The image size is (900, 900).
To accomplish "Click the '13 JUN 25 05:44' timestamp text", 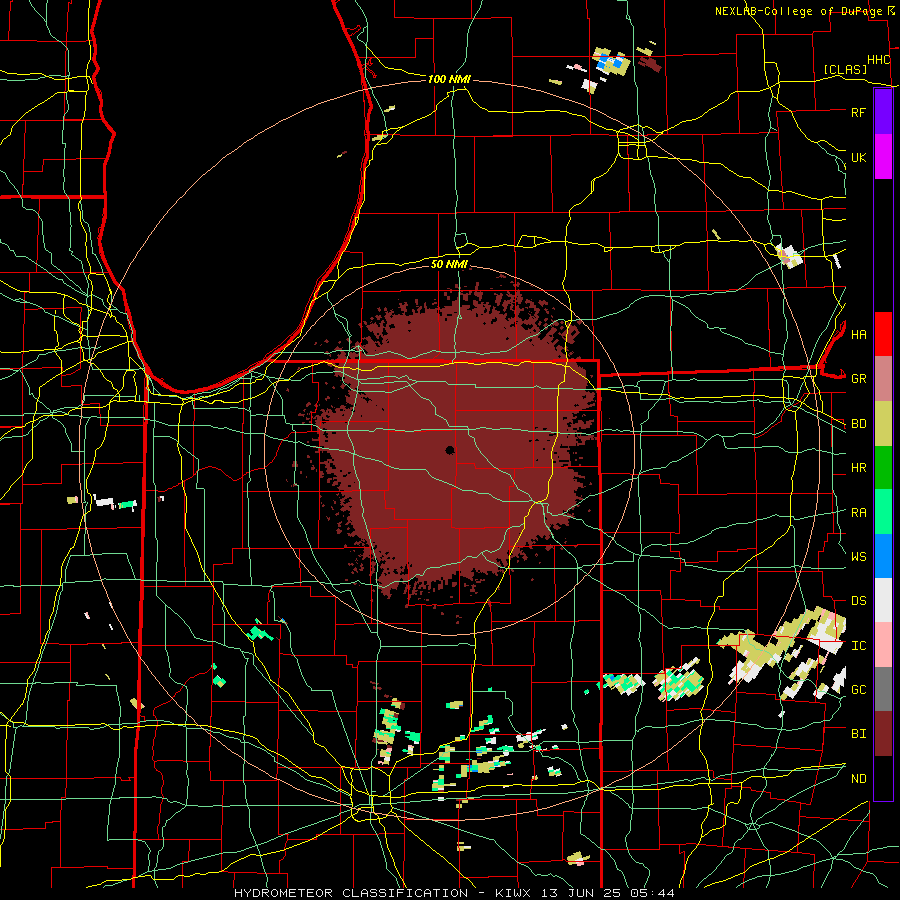I will pyautogui.click(x=610, y=893).
